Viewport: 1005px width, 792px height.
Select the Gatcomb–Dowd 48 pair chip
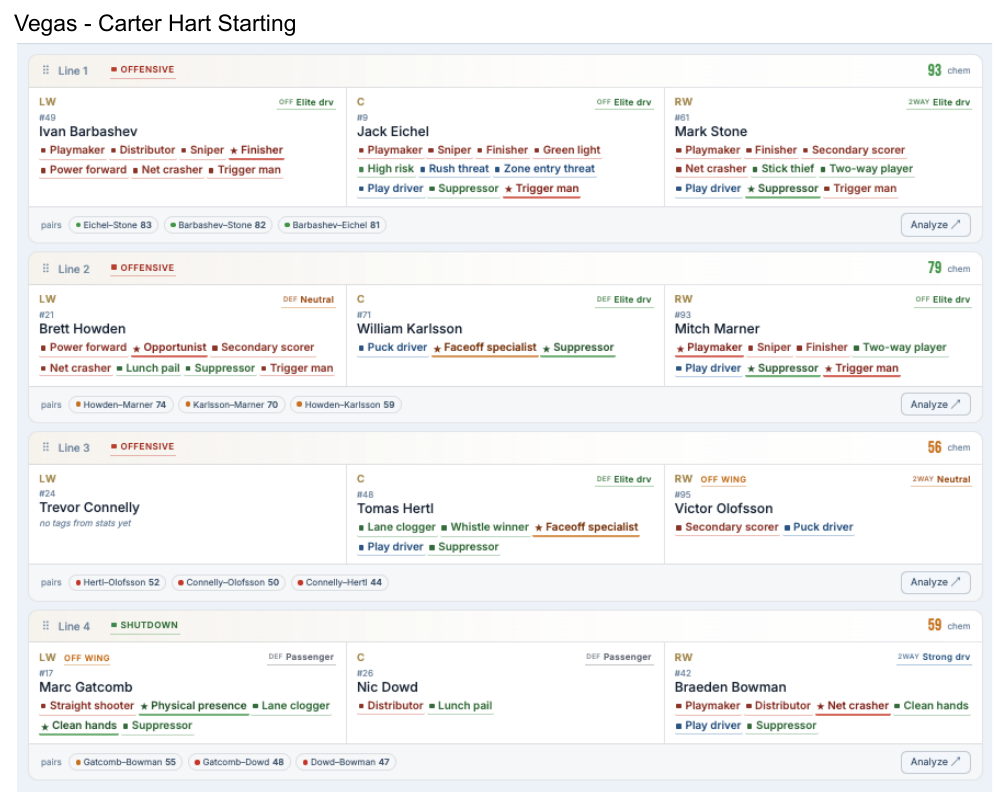pos(239,762)
